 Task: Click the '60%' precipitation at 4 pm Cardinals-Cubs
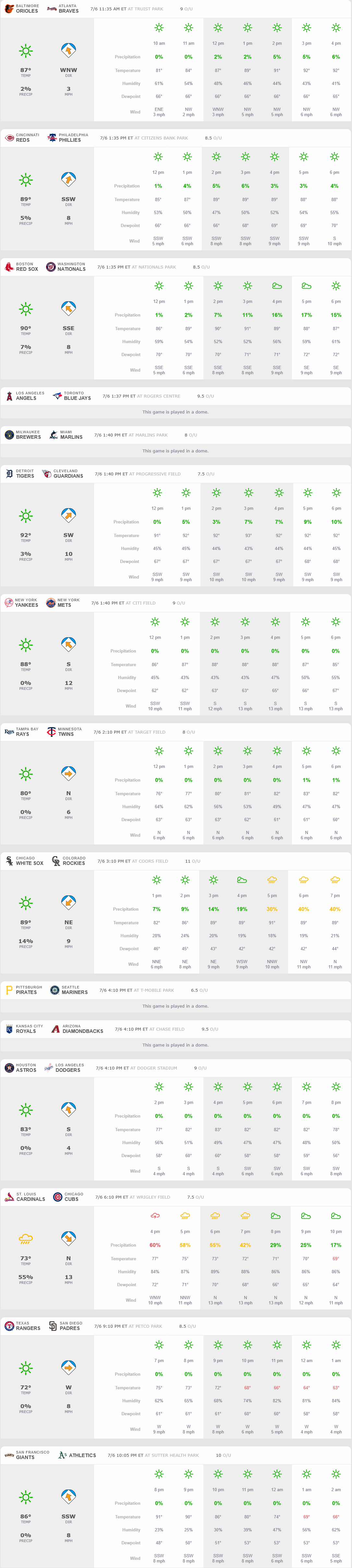pyautogui.click(x=155, y=1245)
